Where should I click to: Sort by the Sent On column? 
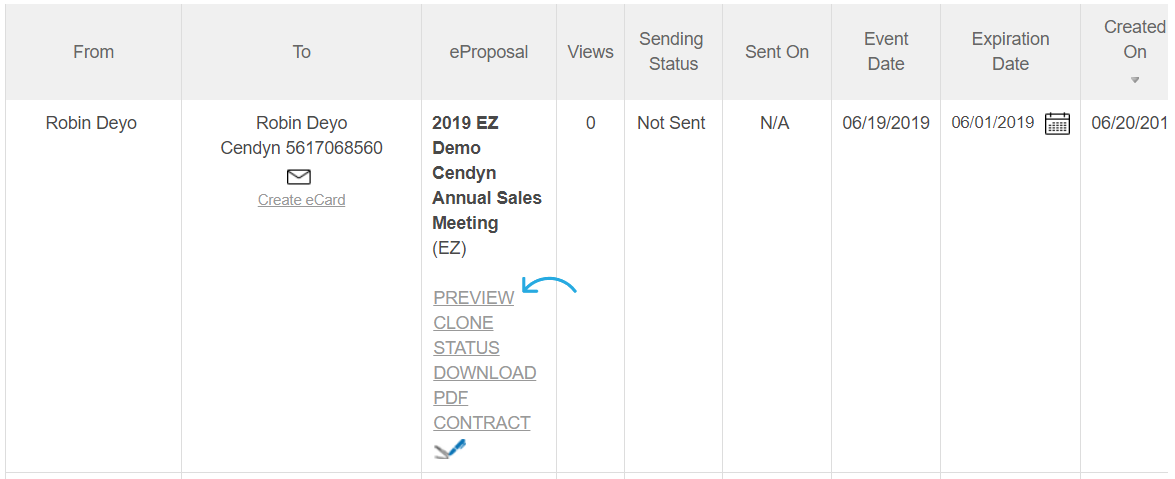point(776,52)
